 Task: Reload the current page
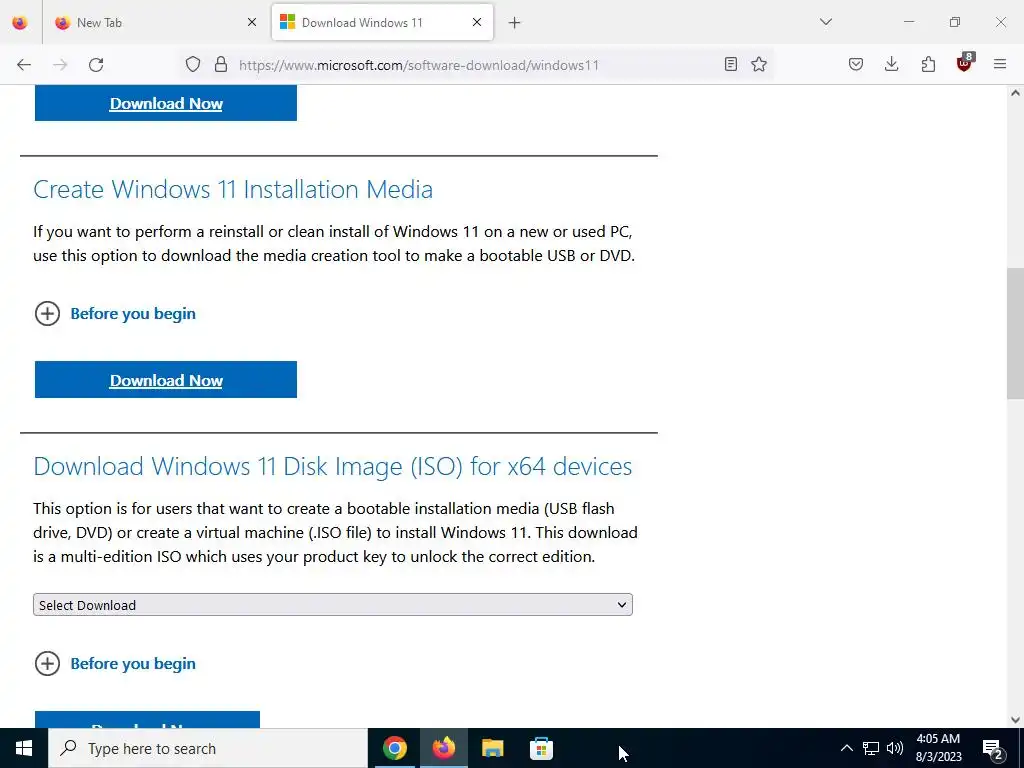[96, 64]
